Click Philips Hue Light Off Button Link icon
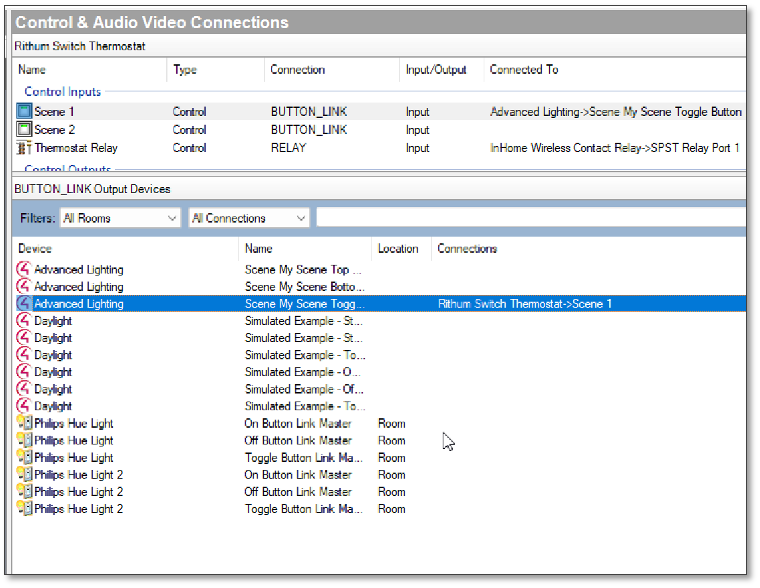 [x=24, y=440]
